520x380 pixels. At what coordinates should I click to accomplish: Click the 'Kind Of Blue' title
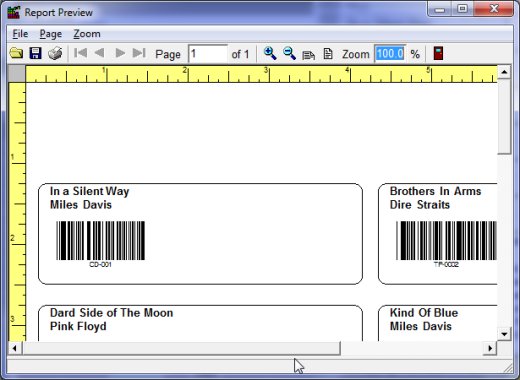coord(424,313)
